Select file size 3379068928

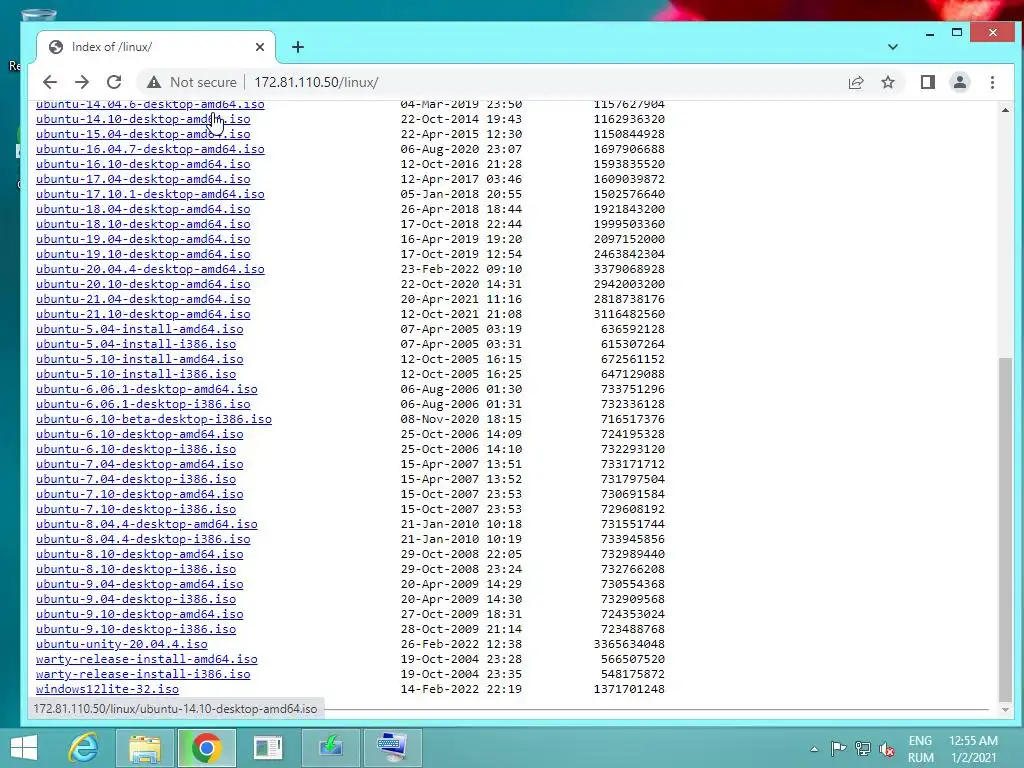629,269
